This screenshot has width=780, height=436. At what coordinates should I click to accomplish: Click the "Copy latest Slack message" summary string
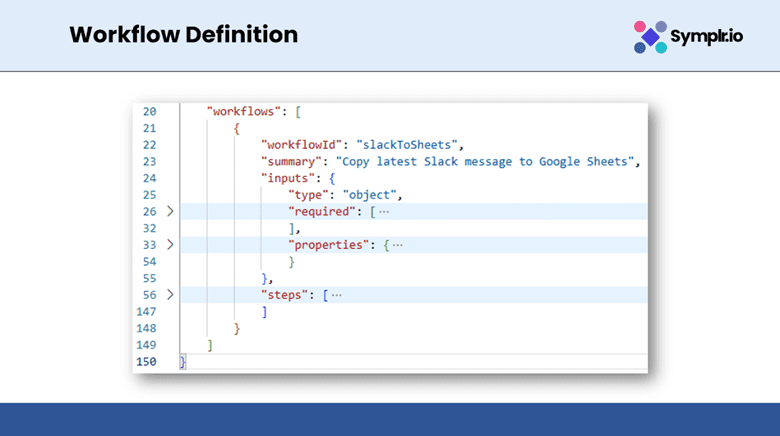[x=486, y=161]
